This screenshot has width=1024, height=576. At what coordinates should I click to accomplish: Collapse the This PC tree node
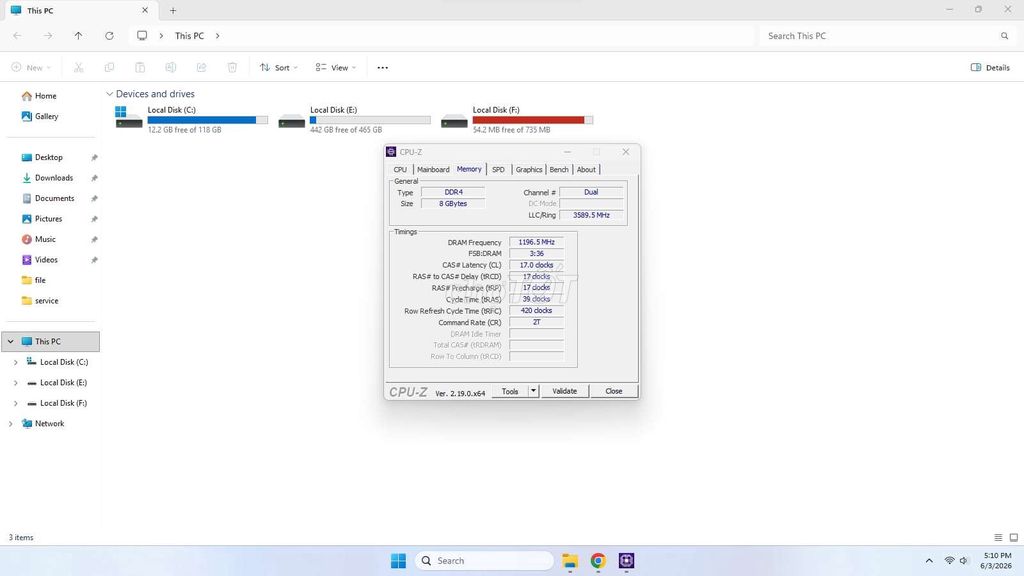(10, 342)
